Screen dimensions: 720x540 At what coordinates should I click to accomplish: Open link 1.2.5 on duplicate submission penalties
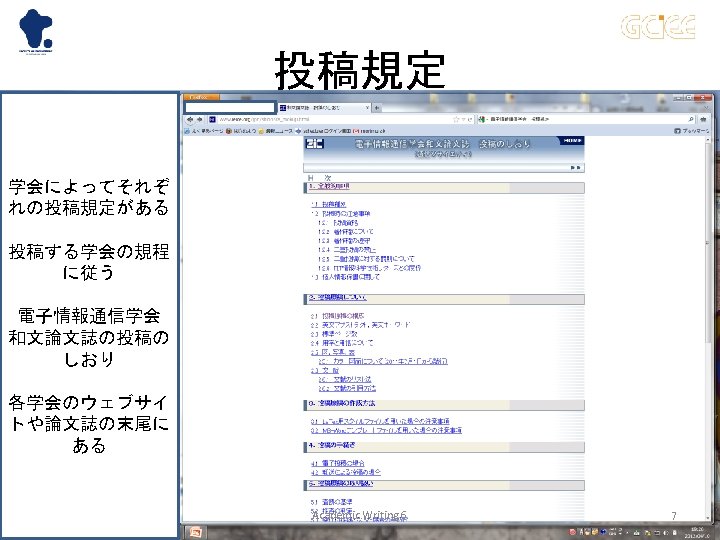tap(366, 259)
